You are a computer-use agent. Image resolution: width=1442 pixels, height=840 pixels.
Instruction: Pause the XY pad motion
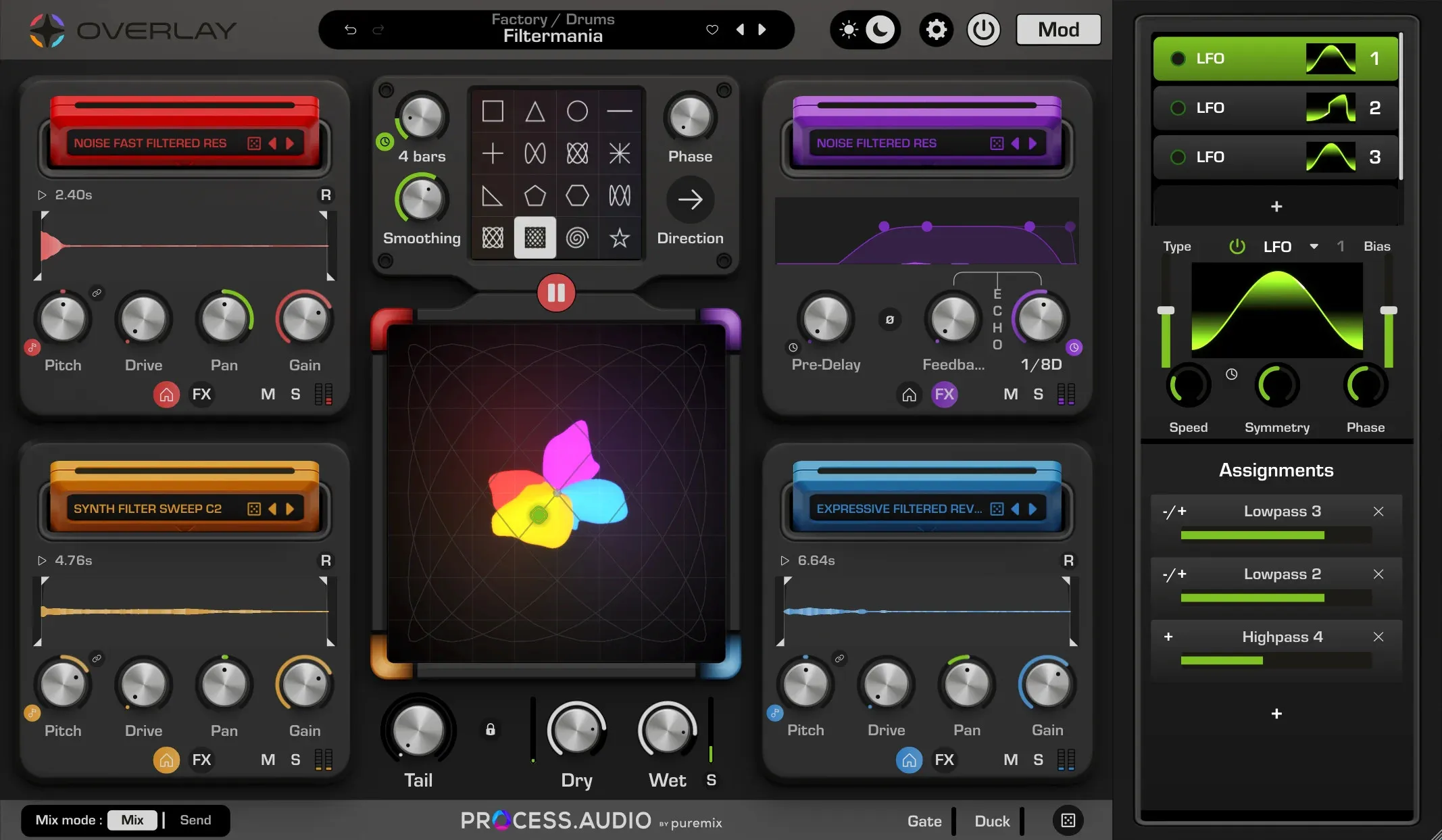coord(556,293)
